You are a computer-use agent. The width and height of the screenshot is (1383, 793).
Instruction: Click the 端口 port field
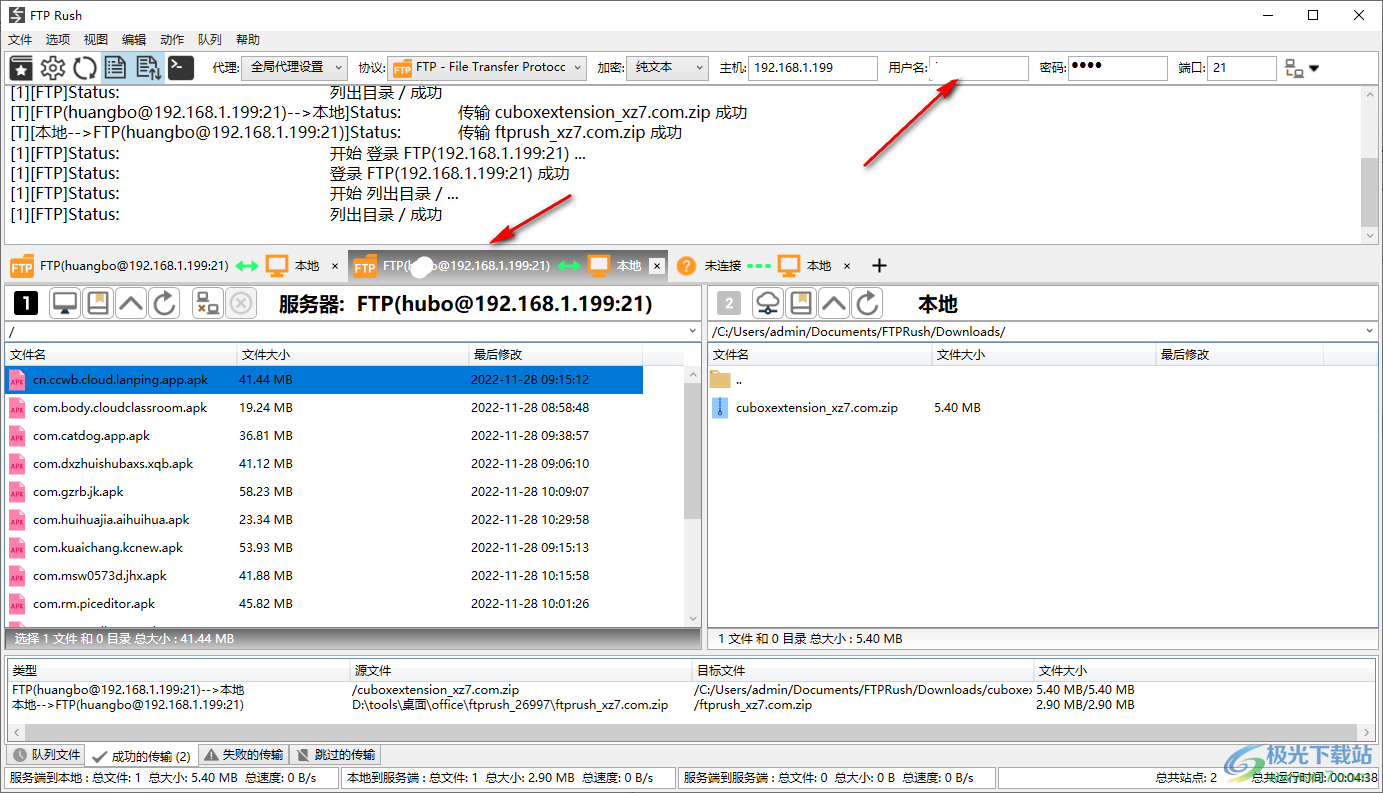tap(1242, 68)
